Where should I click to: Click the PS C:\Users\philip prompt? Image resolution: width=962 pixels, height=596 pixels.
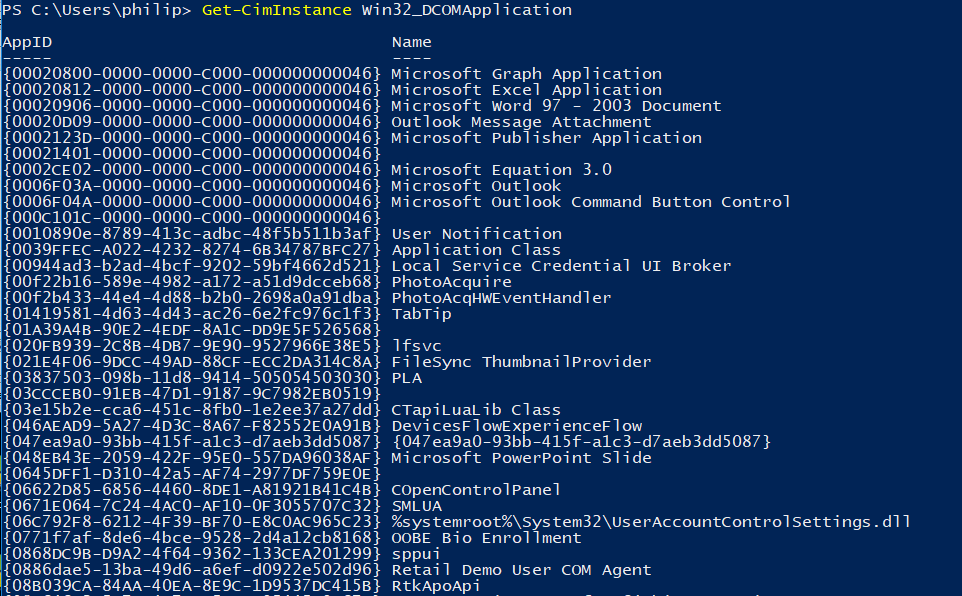94,10
